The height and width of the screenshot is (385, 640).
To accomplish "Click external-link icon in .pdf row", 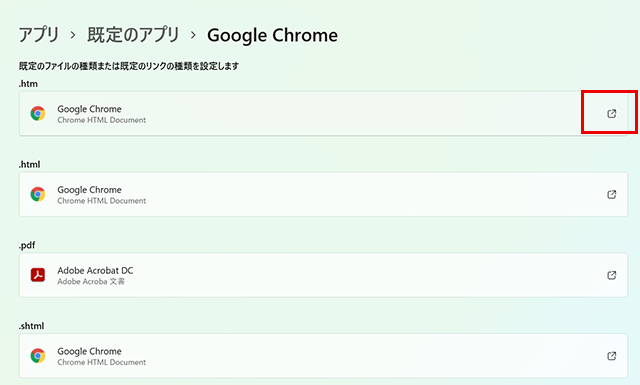I will (x=611, y=275).
